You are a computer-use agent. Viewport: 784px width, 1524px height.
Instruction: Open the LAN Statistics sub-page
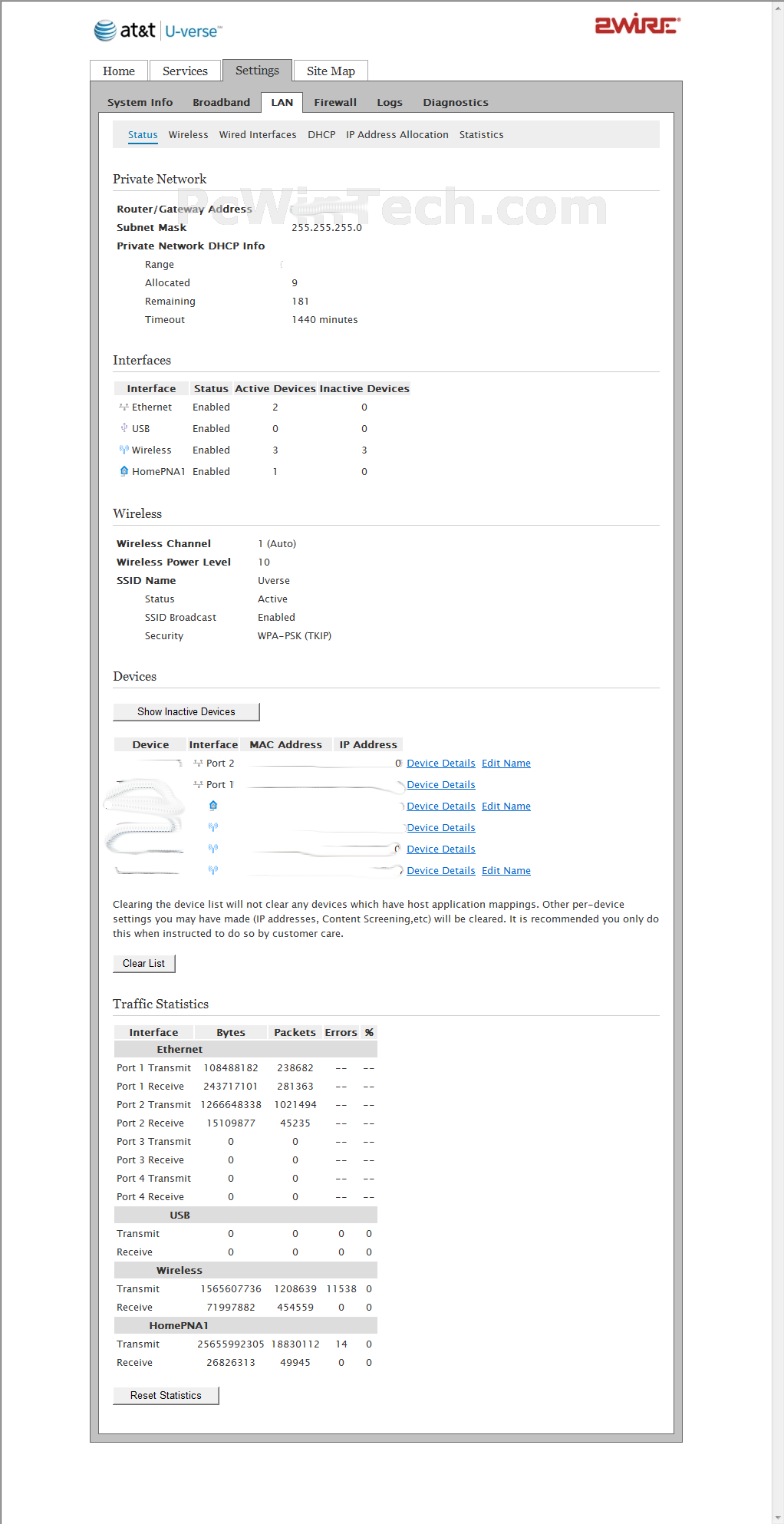pyautogui.click(x=481, y=134)
